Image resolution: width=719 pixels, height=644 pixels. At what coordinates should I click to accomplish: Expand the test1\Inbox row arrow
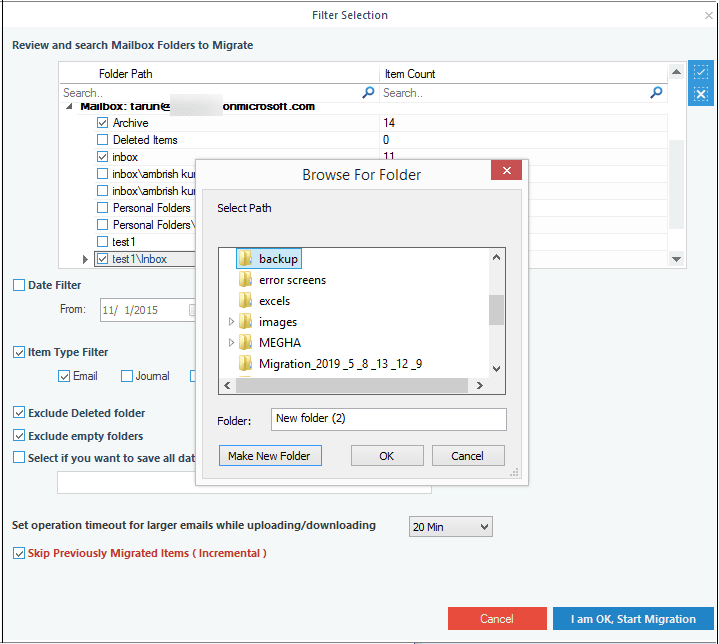tap(85, 259)
